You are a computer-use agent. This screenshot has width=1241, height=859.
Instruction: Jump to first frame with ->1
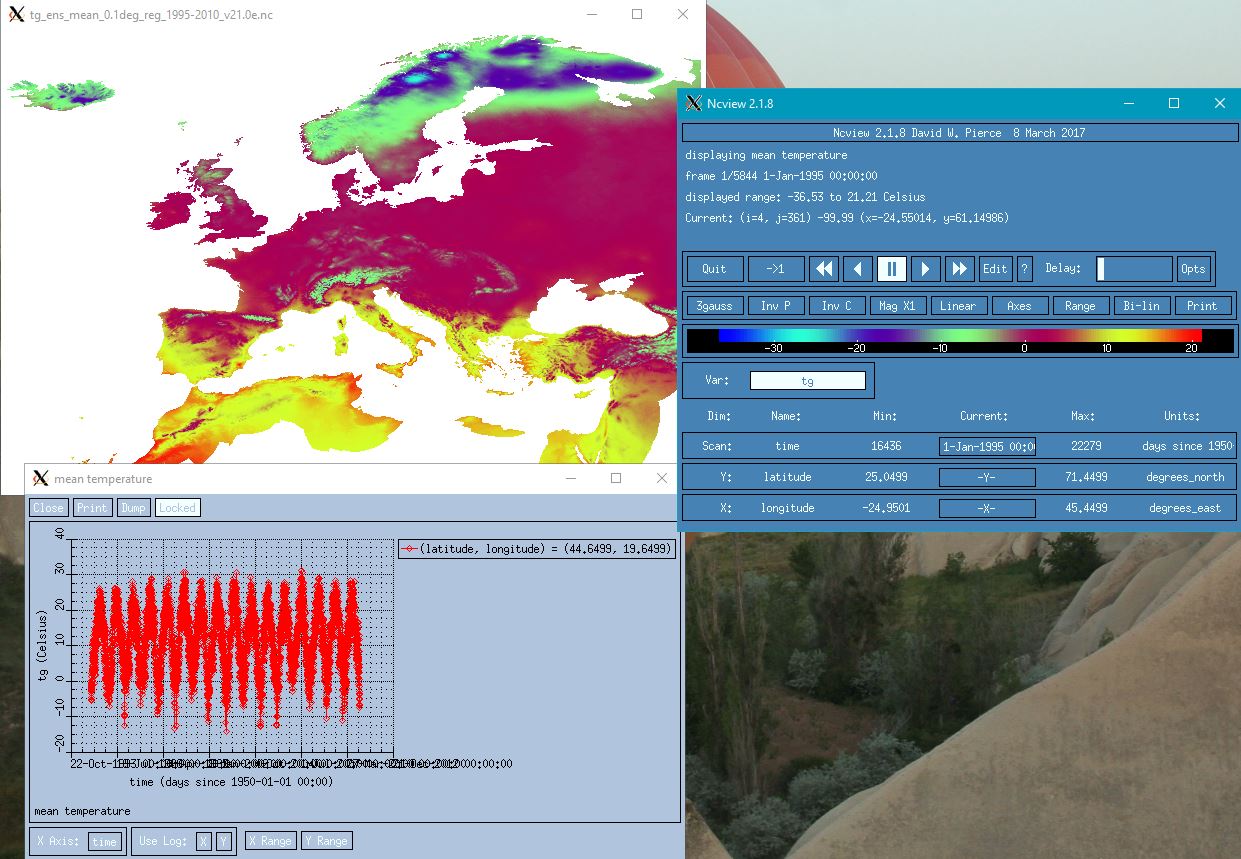(x=776, y=269)
